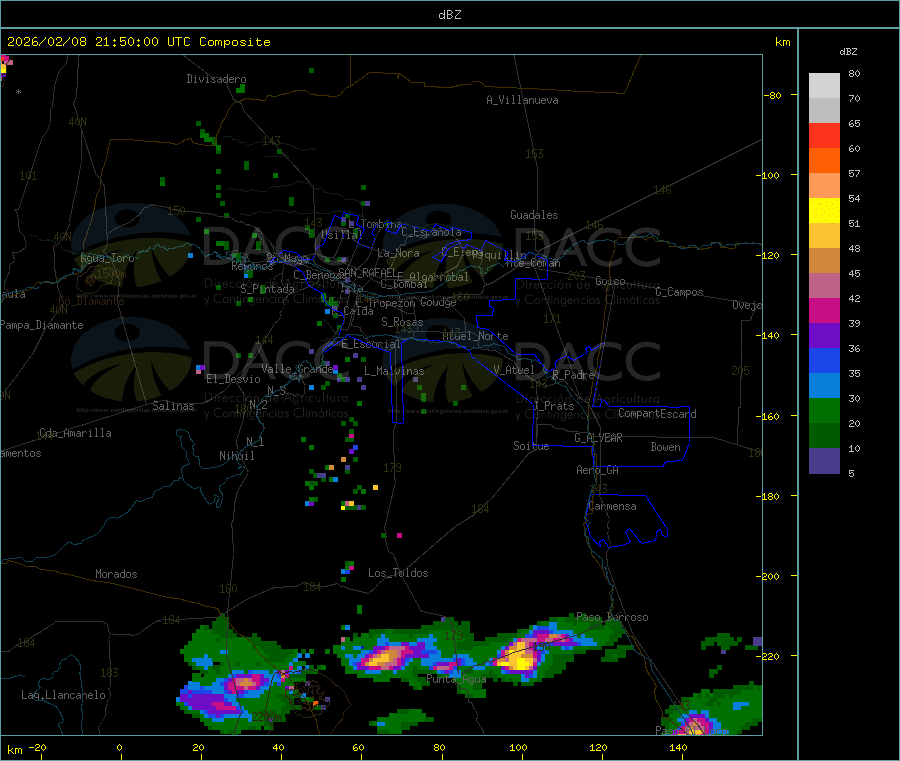This screenshot has height=761, width=900.
Task: Click the Punta_Agua label
Action: [x=456, y=679]
